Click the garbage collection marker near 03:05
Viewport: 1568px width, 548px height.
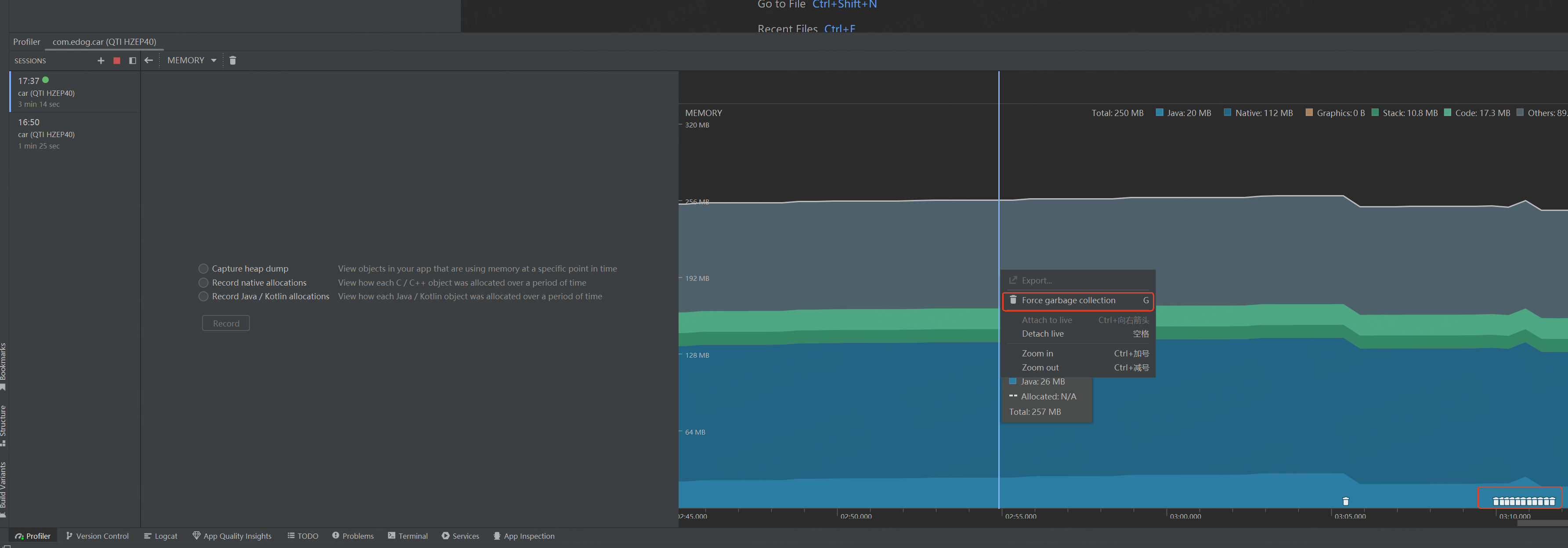coord(1346,501)
